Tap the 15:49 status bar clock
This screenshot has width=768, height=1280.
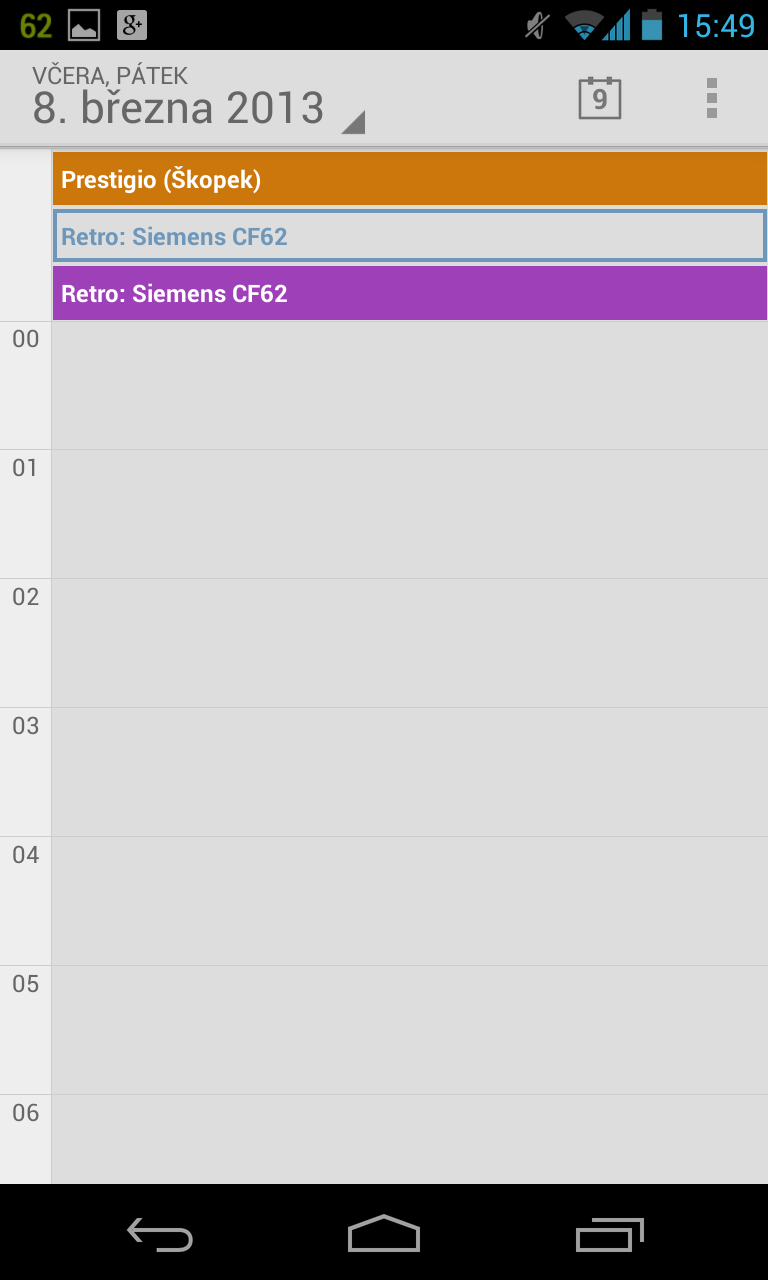[716, 26]
